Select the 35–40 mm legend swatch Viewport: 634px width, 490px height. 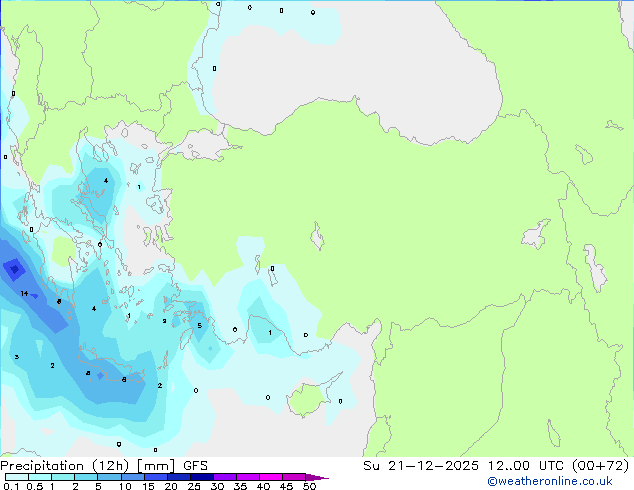point(248,477)
